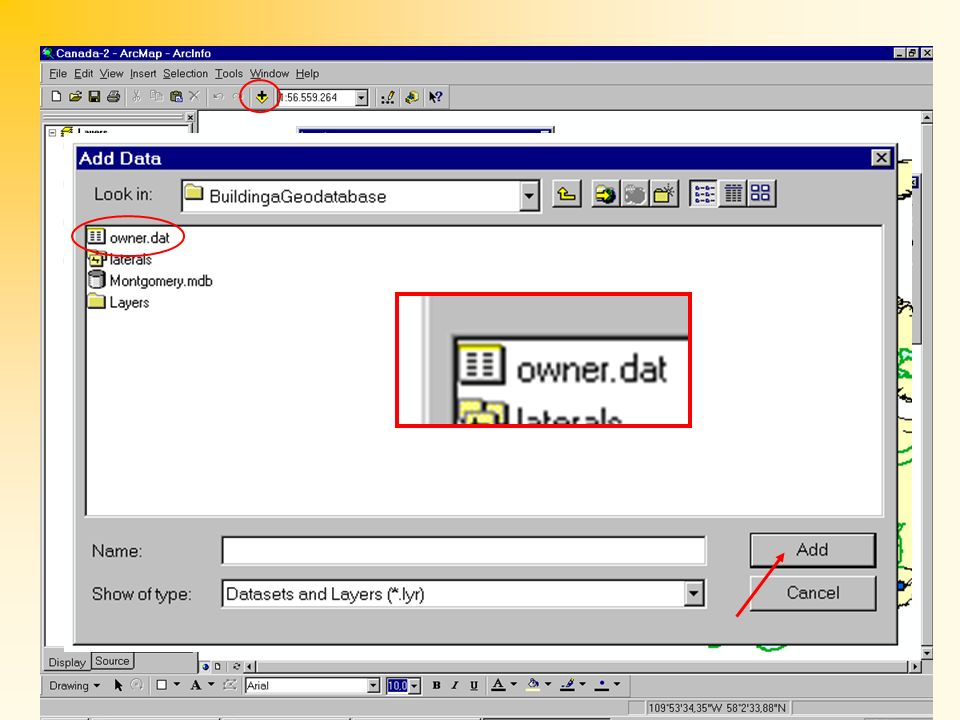
Task: Toggle Underline text formatting
Action: pos(473,685)
